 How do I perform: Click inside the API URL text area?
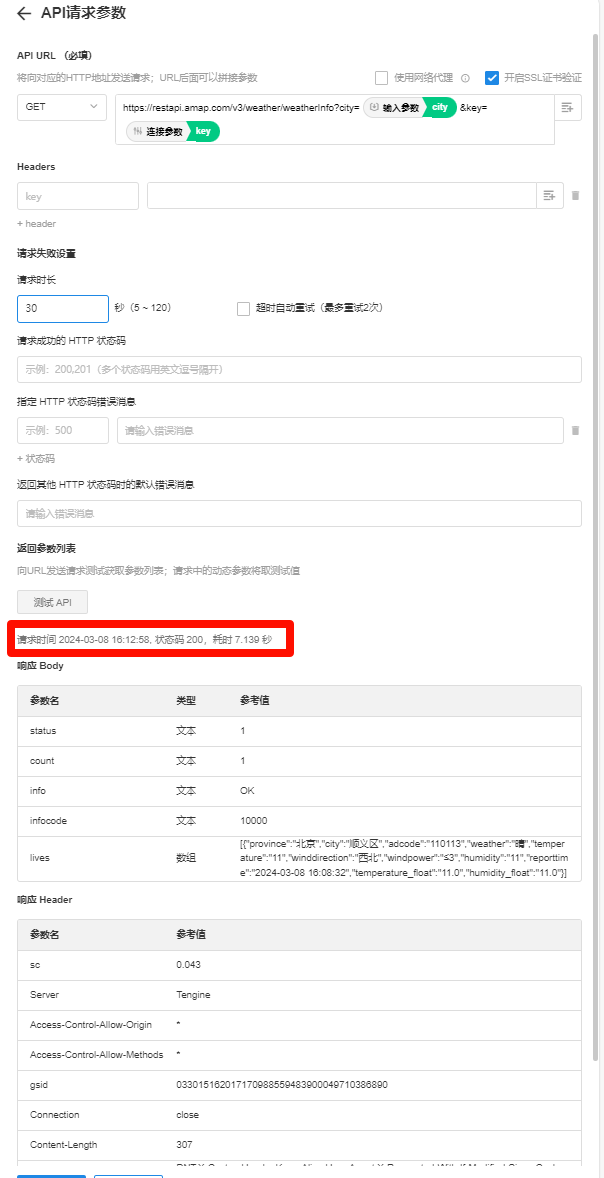click(x=335, y=119)
